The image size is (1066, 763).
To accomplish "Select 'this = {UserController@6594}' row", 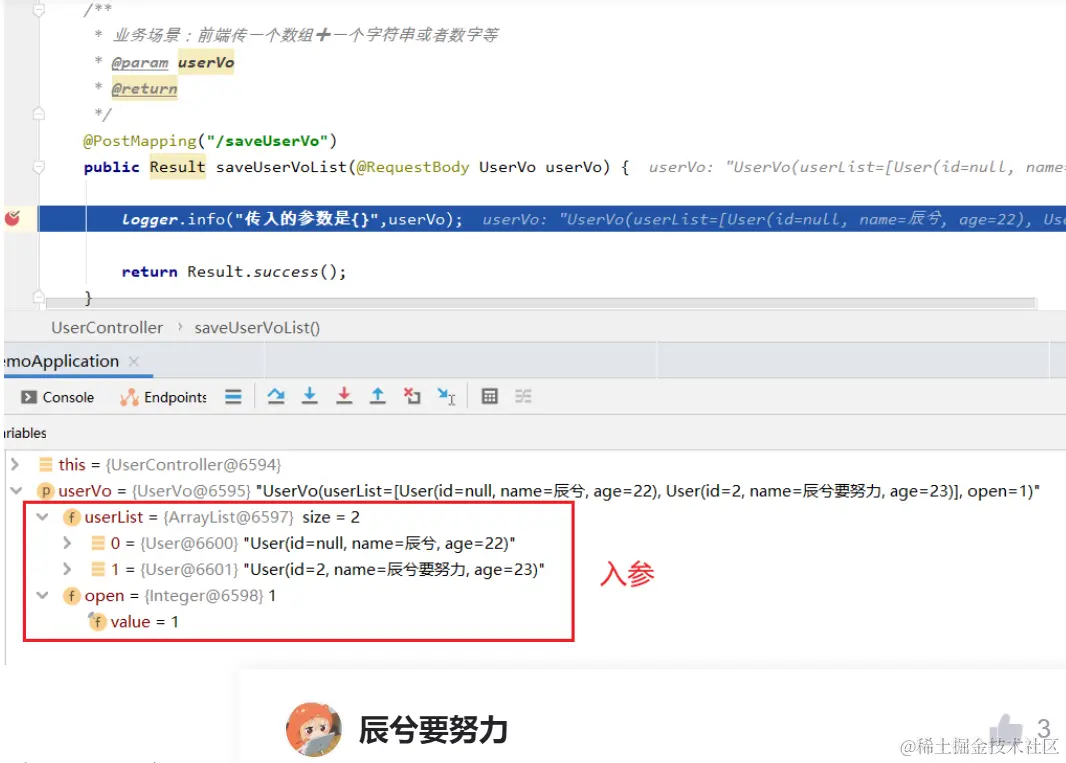I will pyautogui.click(x=160, y=464).
